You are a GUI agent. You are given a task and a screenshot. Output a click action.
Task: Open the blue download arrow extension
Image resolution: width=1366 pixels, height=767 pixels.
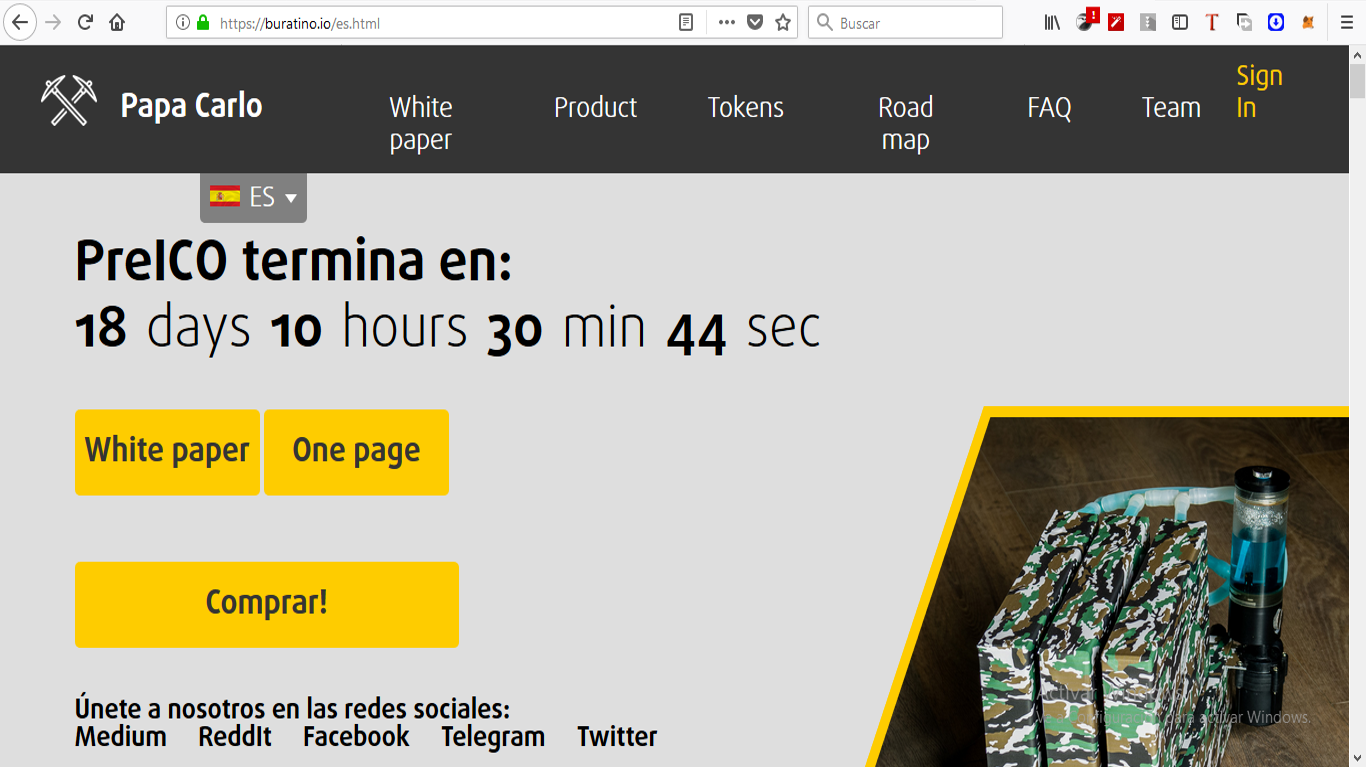pyautogui.click(x=1276, y=22)
